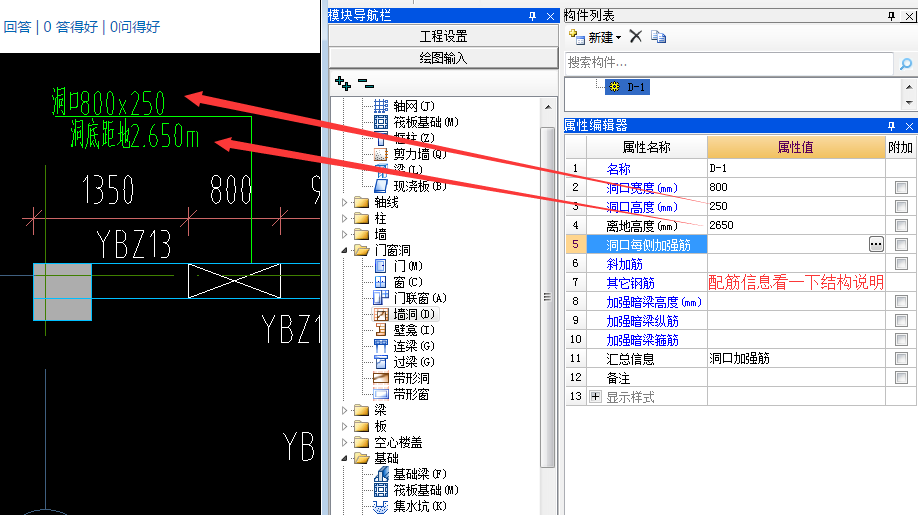Tick the 附加 checkbox for 洞口每侧加强筋
This screenshot has height=515, width=918.
pyautogui.click(x=901, y=244)
